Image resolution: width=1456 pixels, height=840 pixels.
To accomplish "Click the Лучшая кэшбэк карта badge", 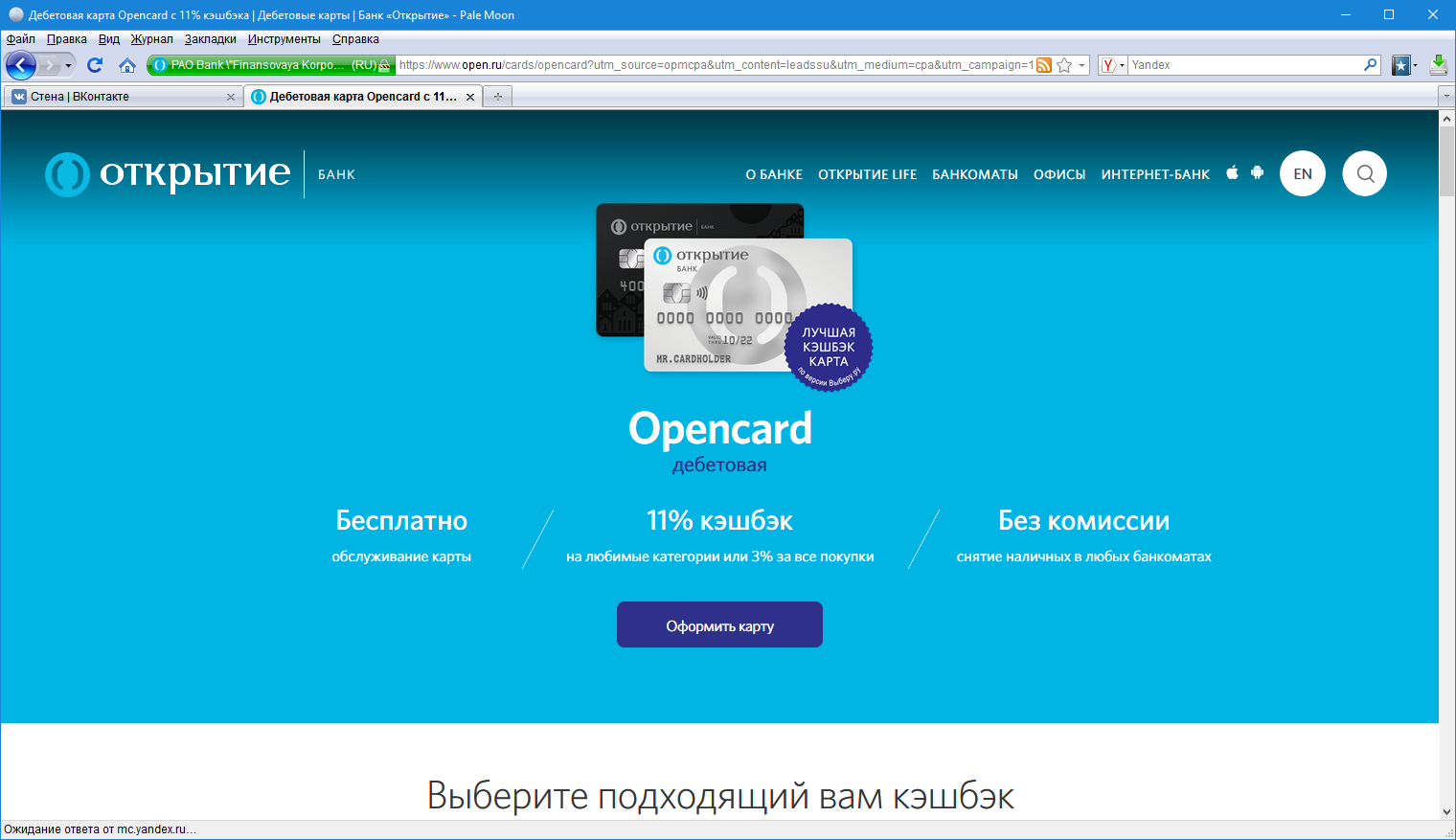I will (829, 348).
